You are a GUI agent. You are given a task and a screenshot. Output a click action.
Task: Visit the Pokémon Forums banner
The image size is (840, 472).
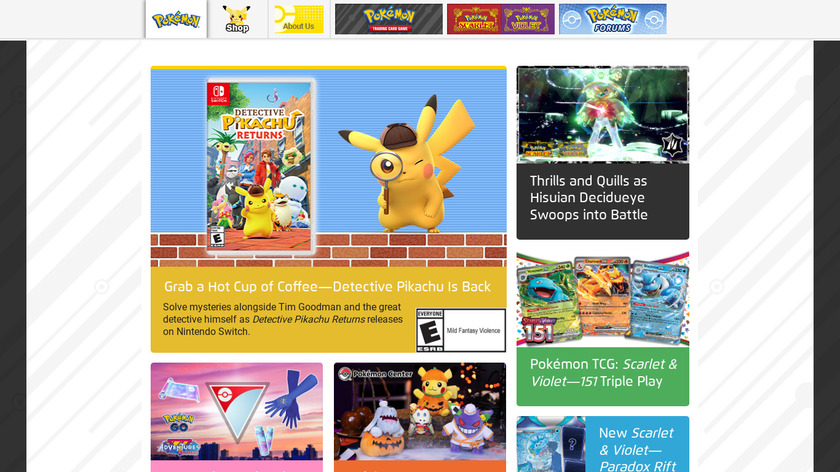click(x=613, y=19)
